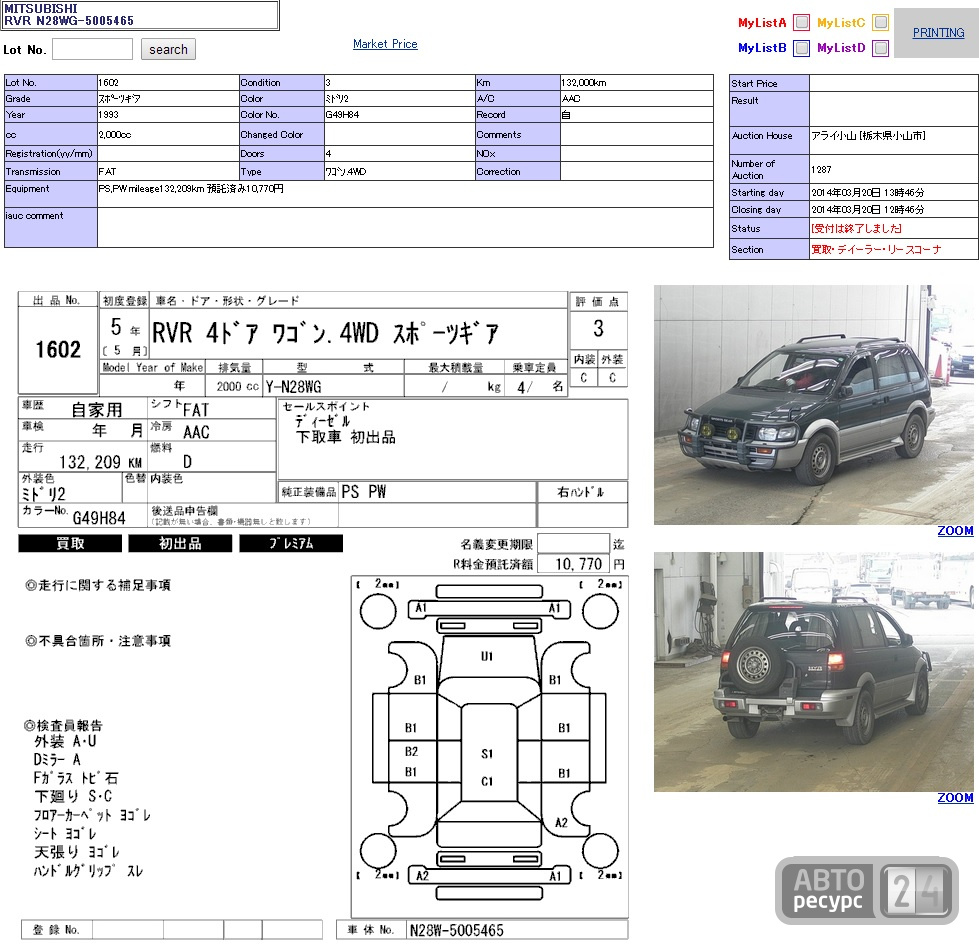Click the cc value 2,000cc
Image resolution: width=979 pixels, height=945 pixels.
[x=115, y=135]
